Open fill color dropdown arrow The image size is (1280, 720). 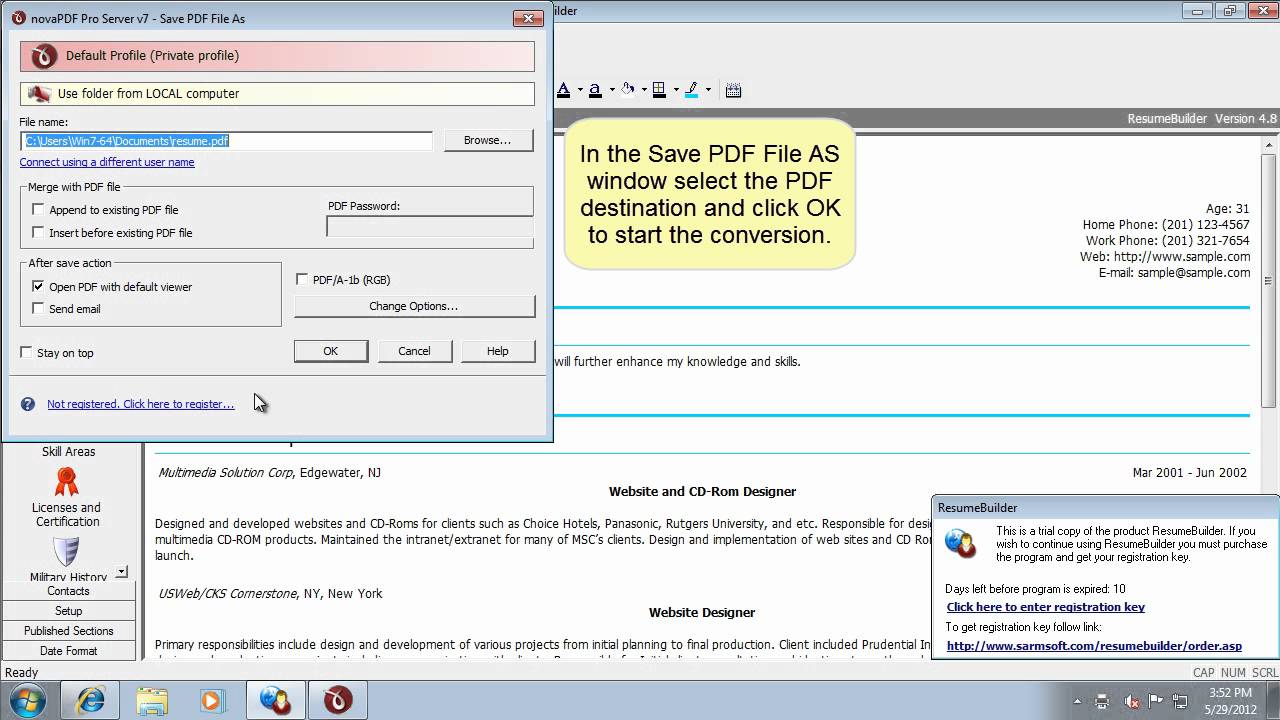tap(643, 90)
